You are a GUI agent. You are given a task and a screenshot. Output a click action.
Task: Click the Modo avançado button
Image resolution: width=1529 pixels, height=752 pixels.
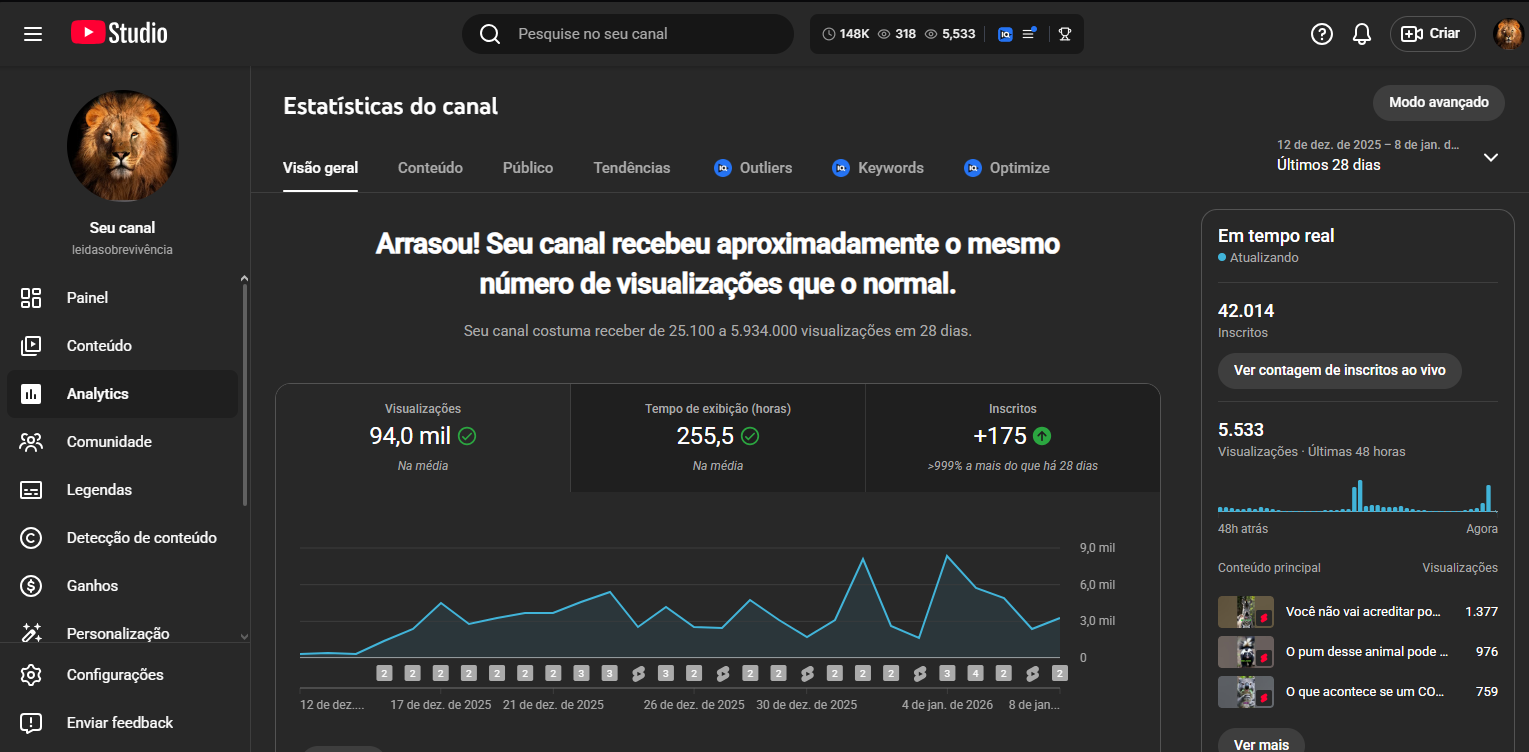[1439, 102]
